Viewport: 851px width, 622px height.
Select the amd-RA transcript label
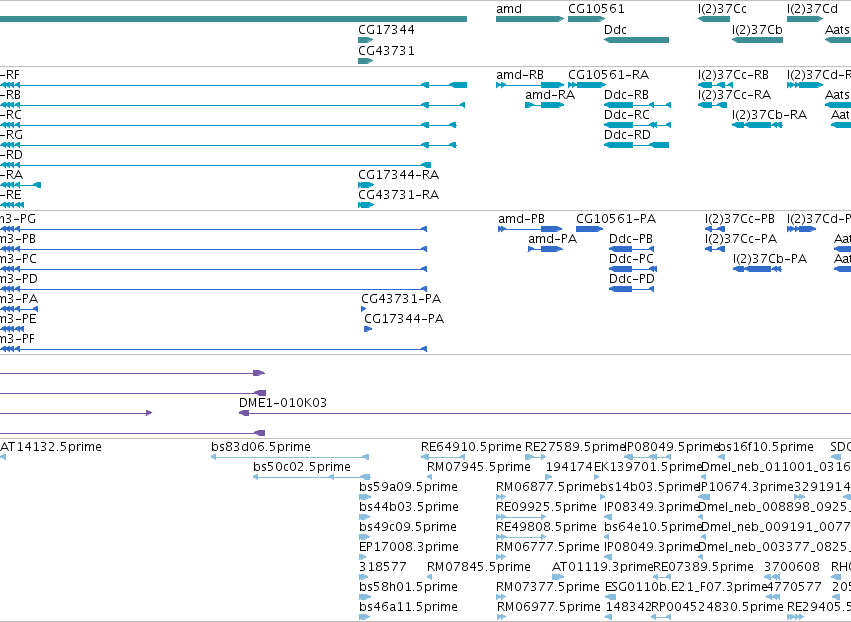(550, 95)
